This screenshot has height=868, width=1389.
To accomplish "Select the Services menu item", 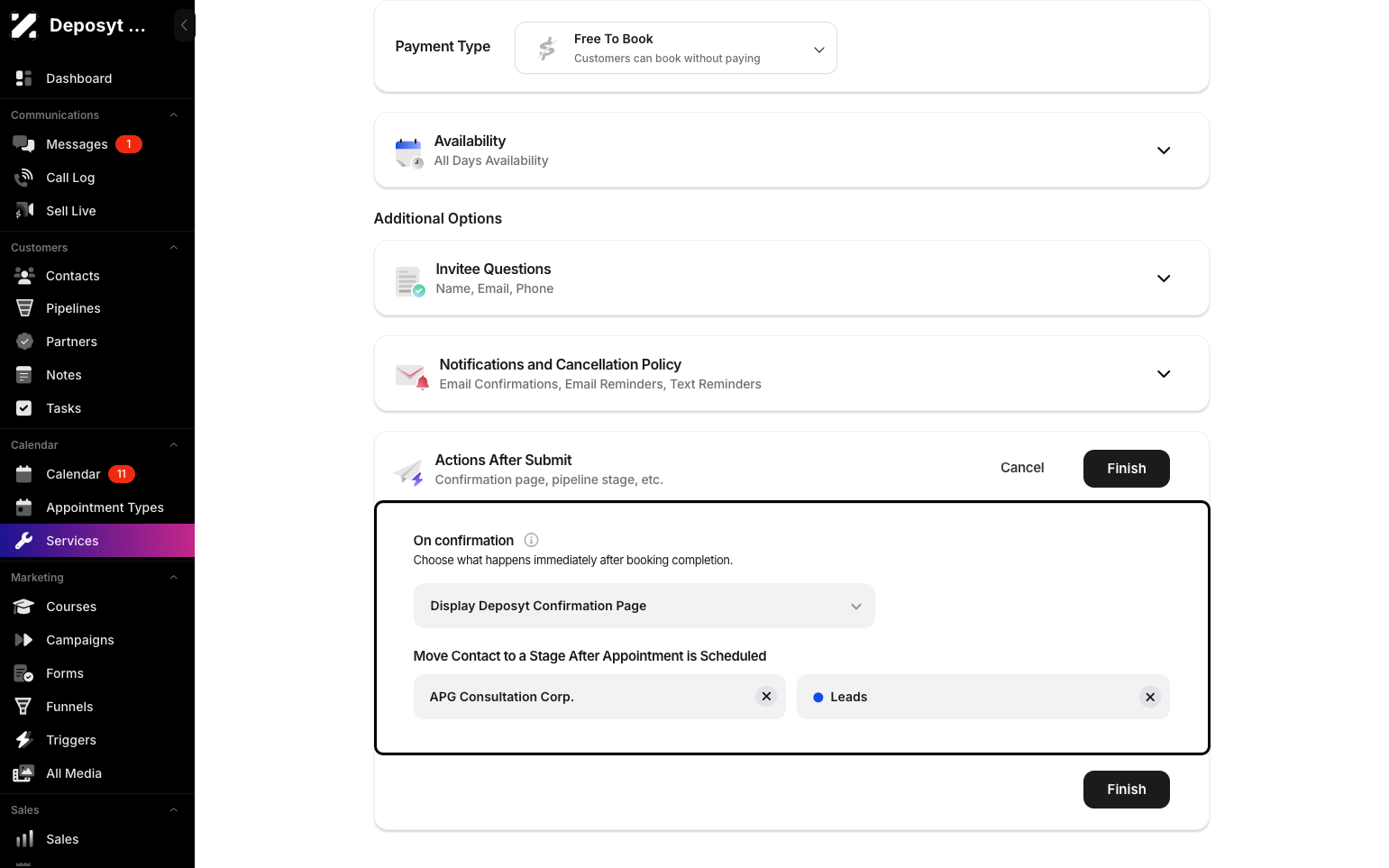I will click(x=97, y=541).
